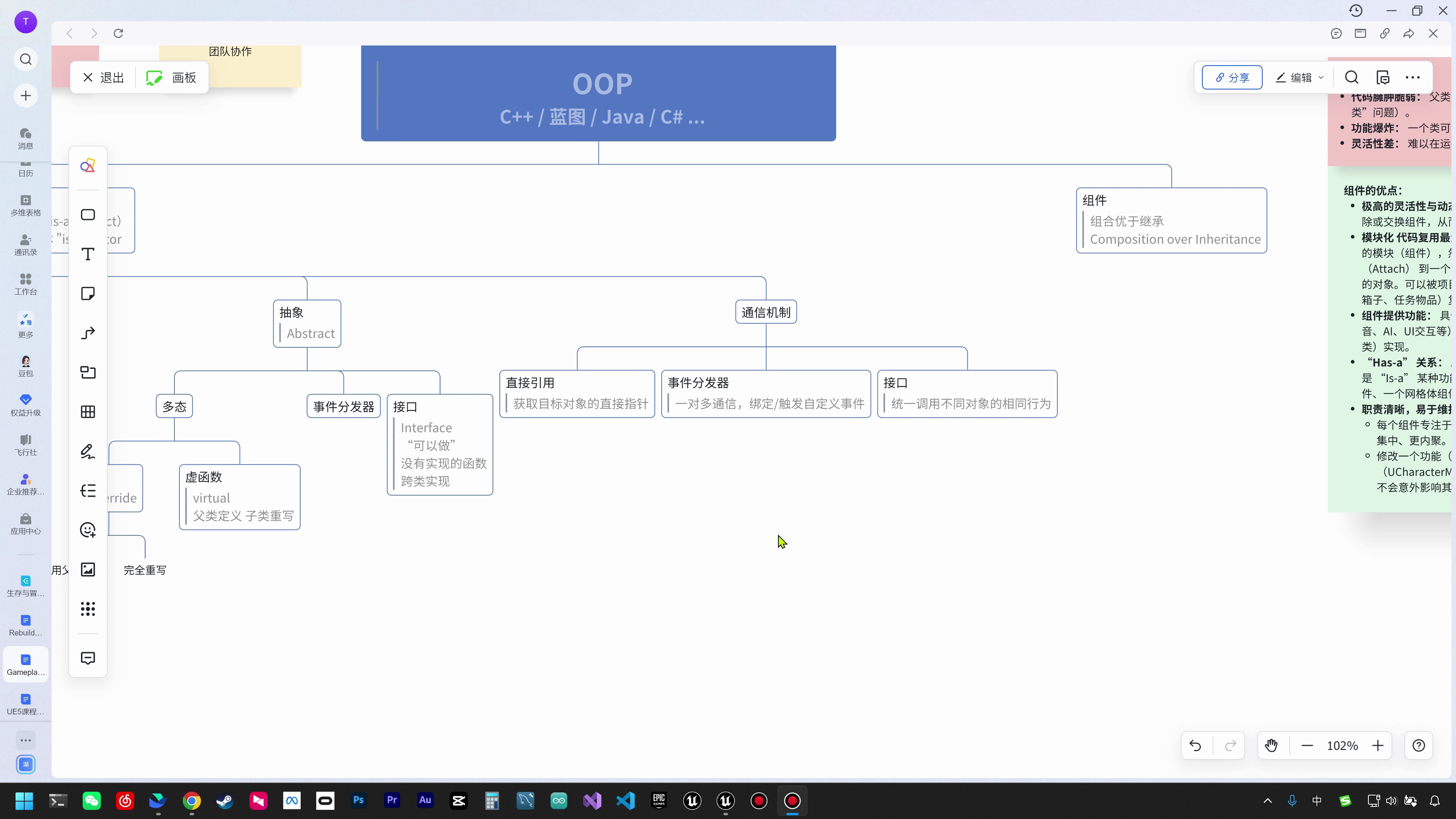Screen dimensions: 1456x819
Task: Open the Gamepla... document tab
Action: 25,665
